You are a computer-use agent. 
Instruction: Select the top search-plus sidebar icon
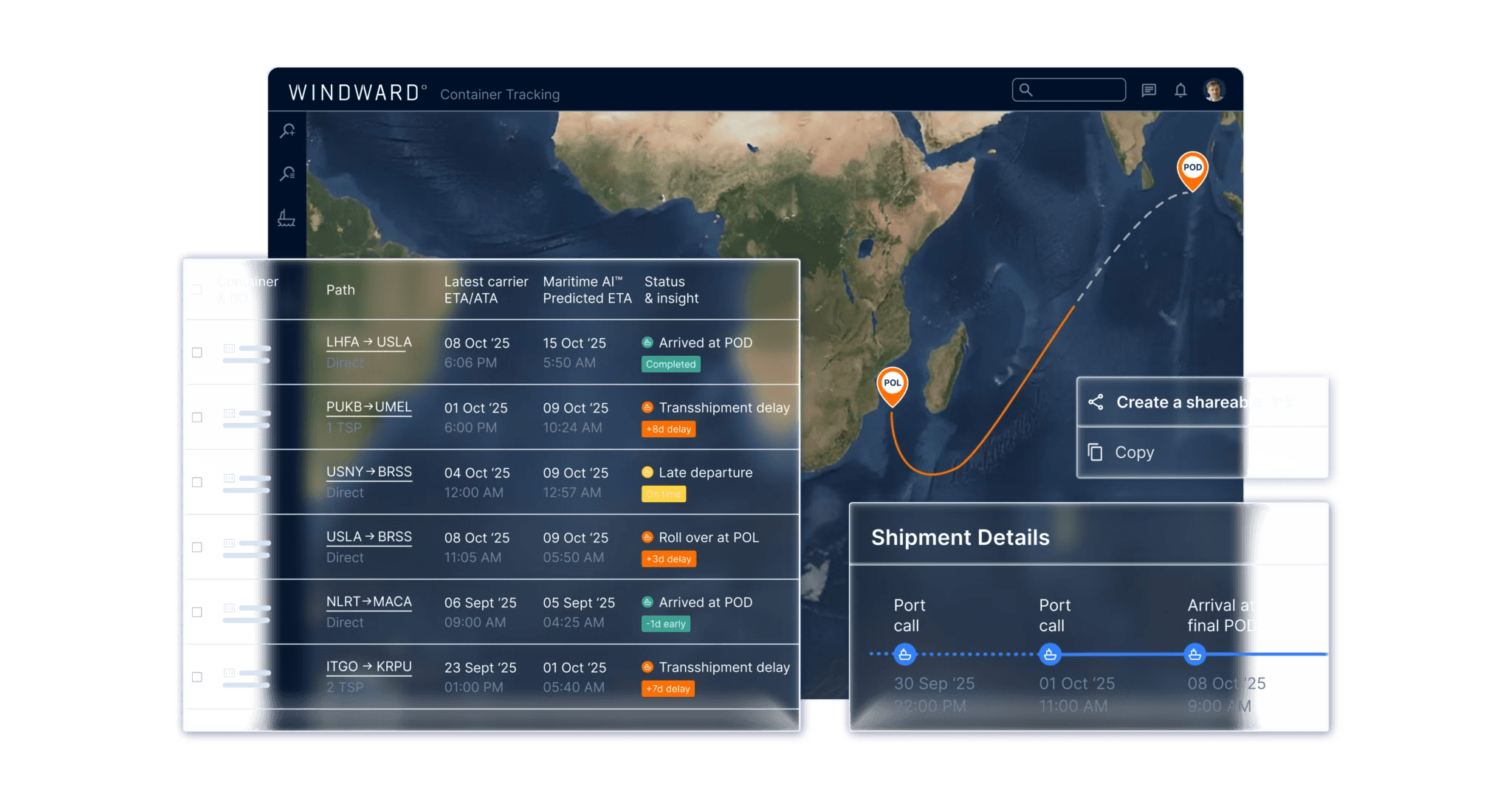[x=287, y=131]
